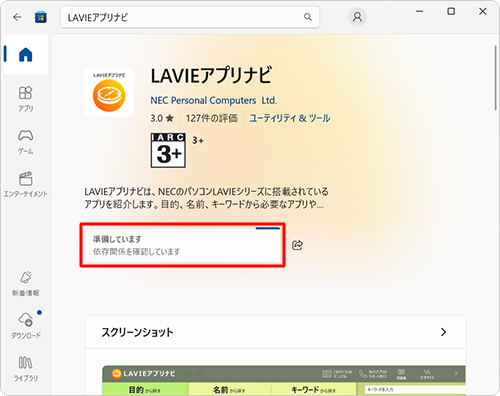This screenshot has width=500, height=396.
Task: Open ライブラリ in the sidebar
Action: coord(26,368)
